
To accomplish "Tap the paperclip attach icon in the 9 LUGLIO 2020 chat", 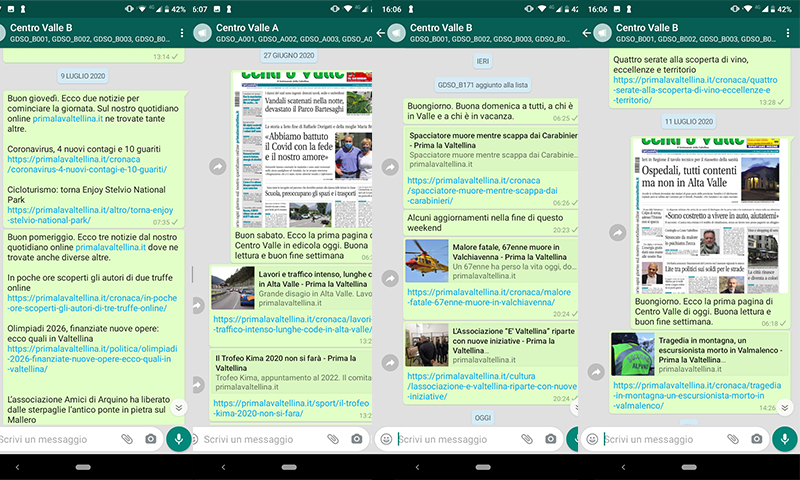I will click(127, 439).
